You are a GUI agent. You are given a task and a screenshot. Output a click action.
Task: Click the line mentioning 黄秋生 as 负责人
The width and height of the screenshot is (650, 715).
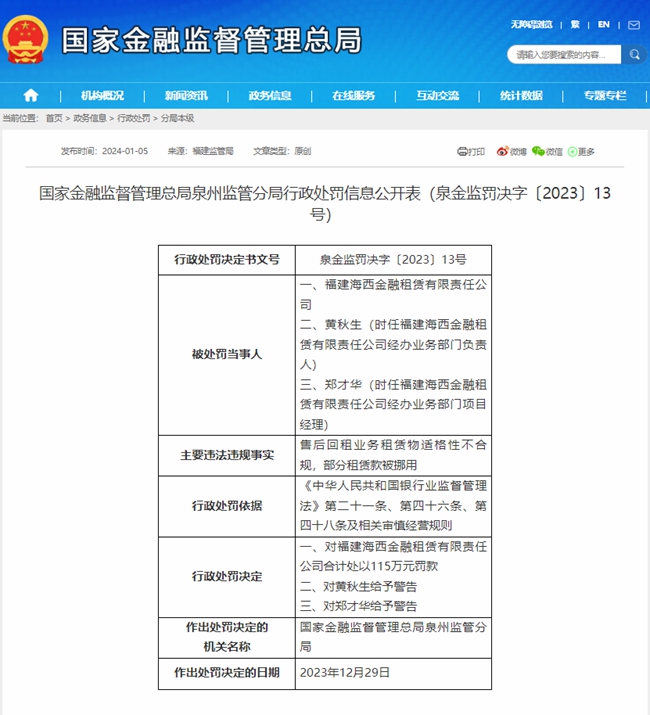[393, 344]
